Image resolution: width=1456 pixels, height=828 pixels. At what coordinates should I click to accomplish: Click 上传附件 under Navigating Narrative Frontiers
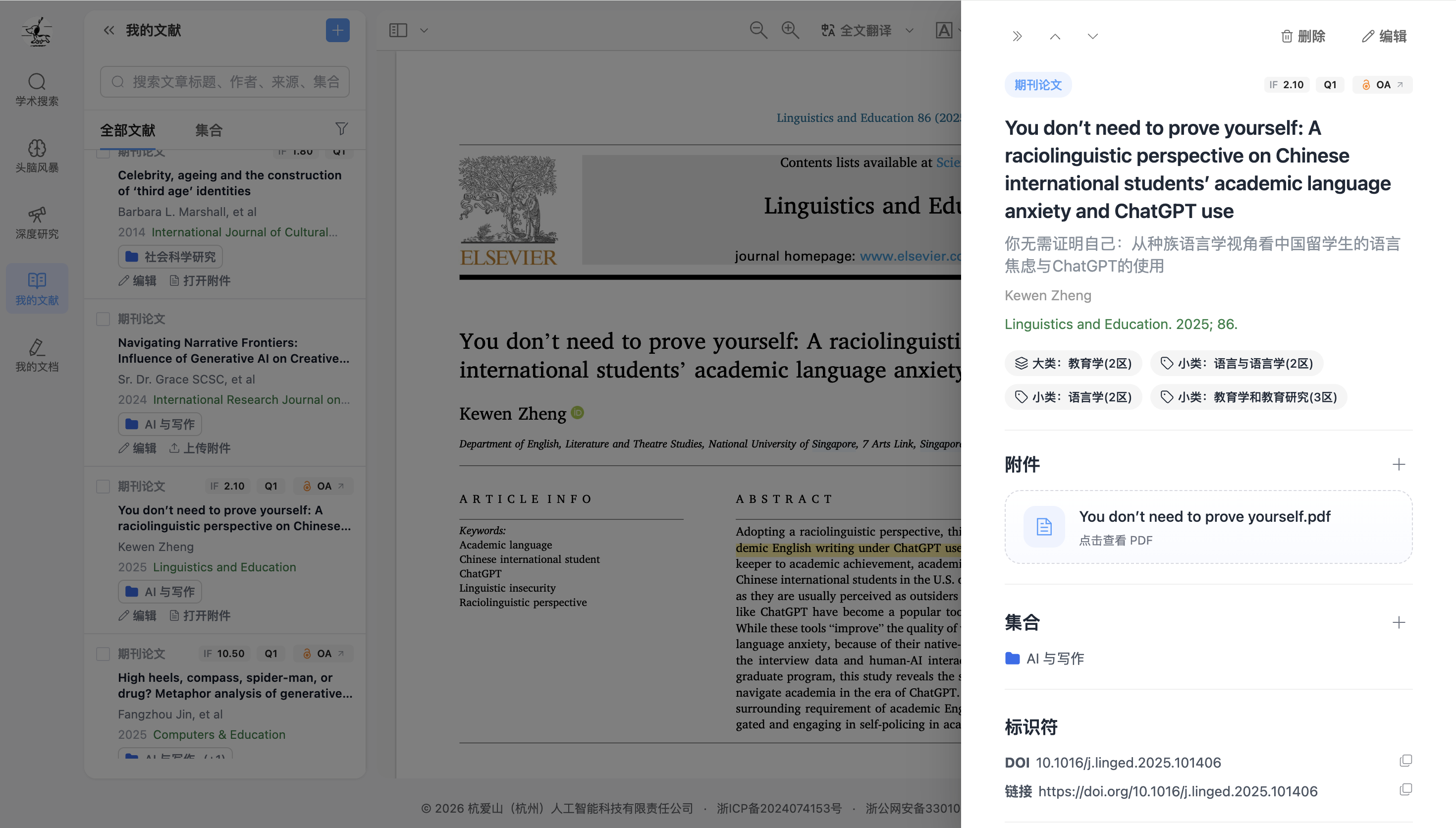(x=200, y=448)
